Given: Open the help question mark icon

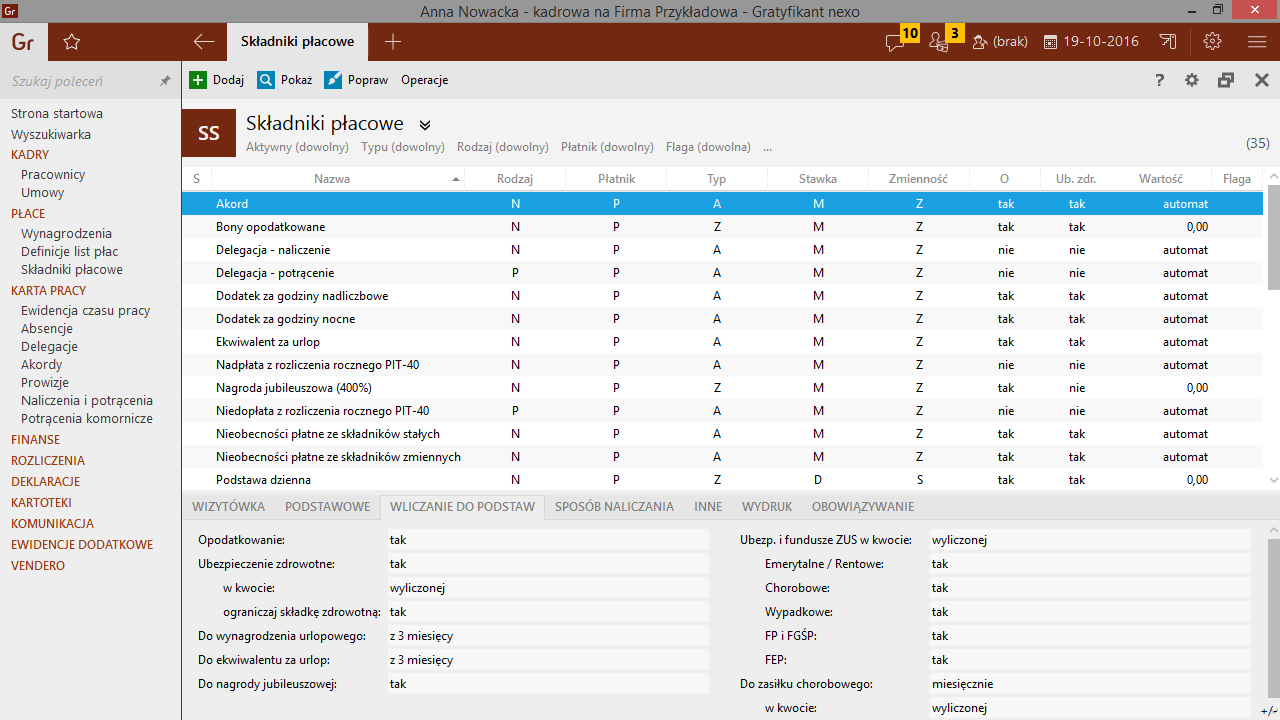Looking at the screenshot, I should point(1160,80).
